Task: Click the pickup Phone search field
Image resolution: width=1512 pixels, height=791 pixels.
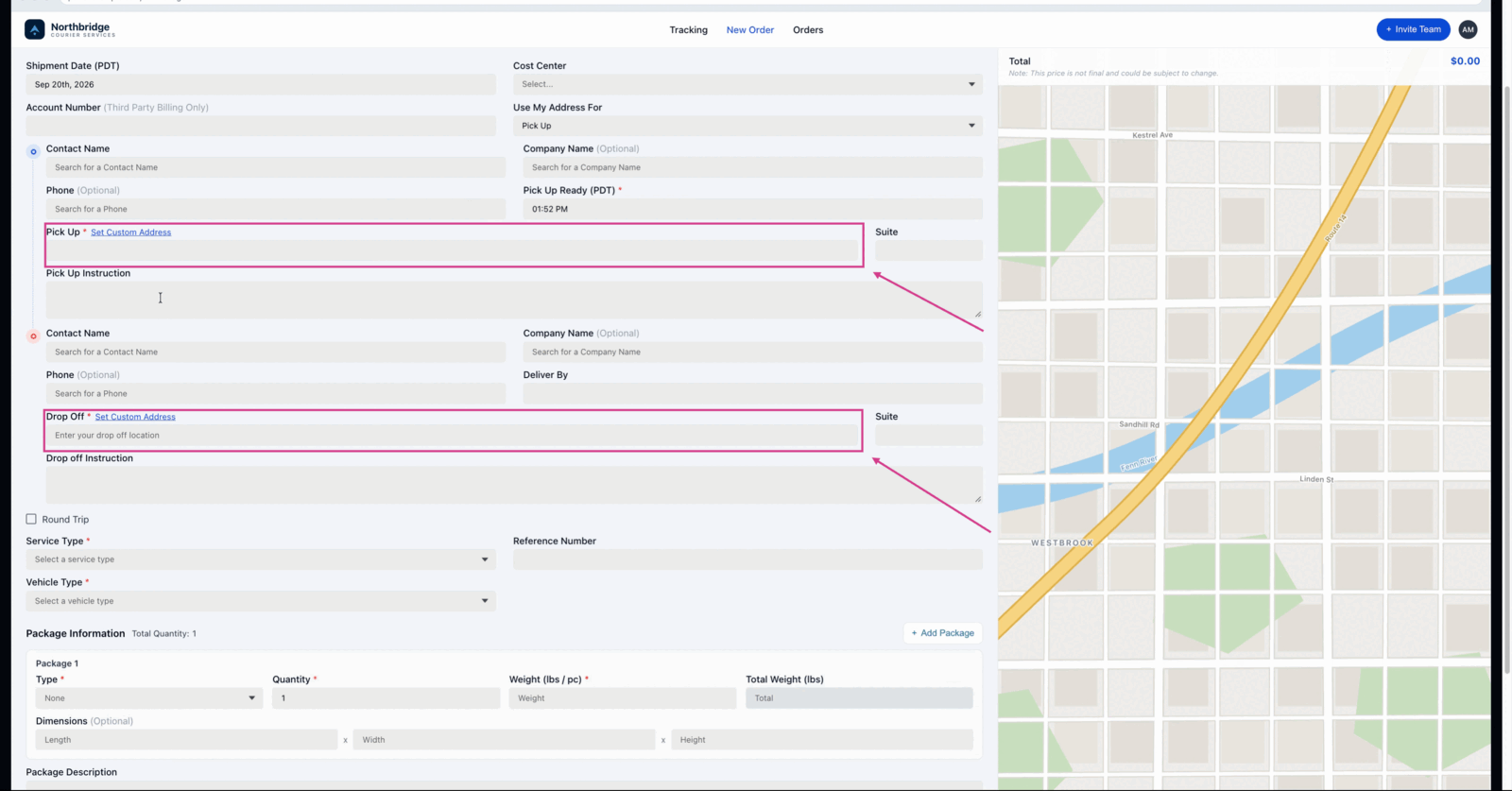Action: coord(276,209)
